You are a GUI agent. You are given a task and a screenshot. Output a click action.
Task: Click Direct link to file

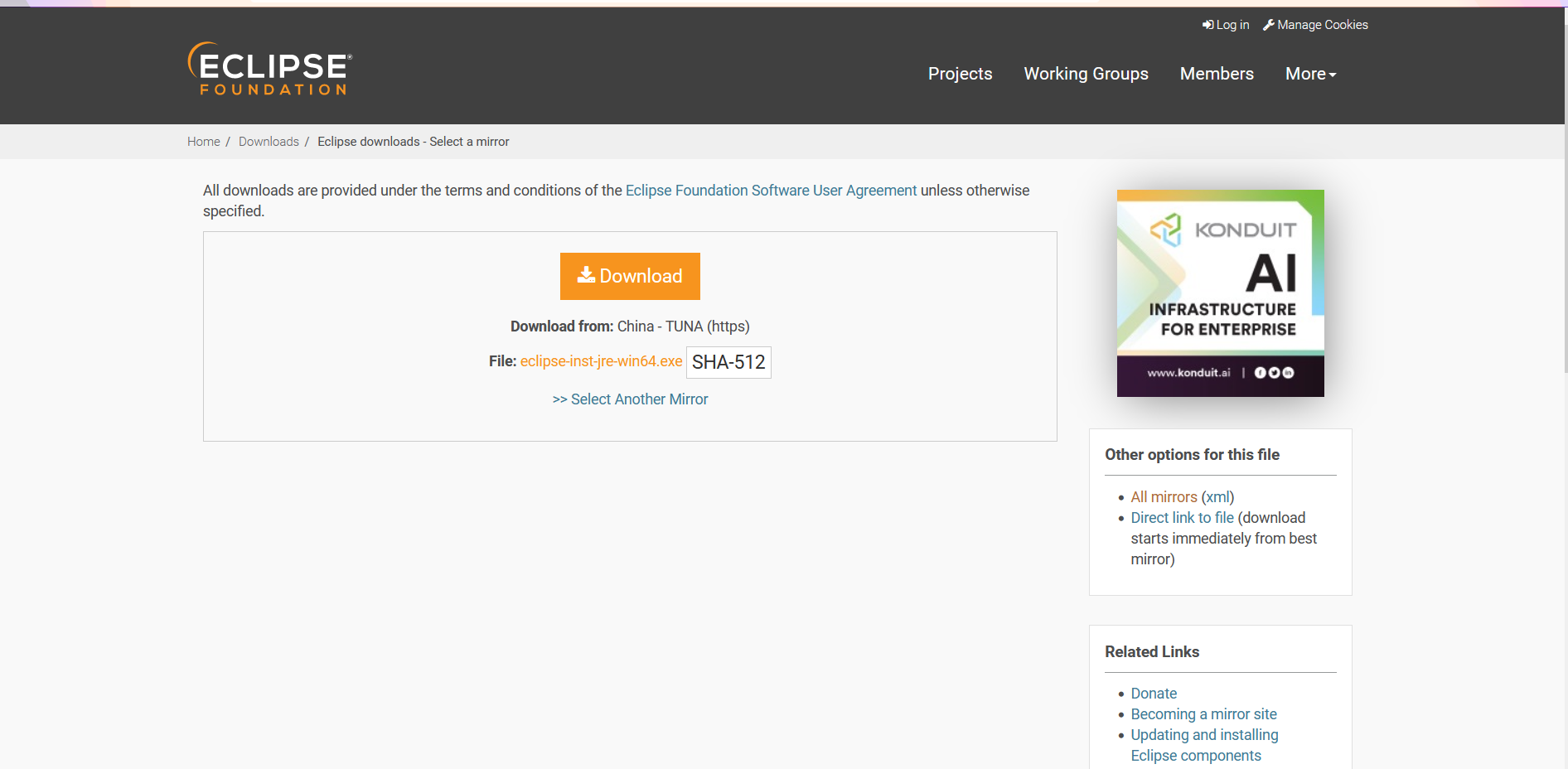coord(1182,518)
